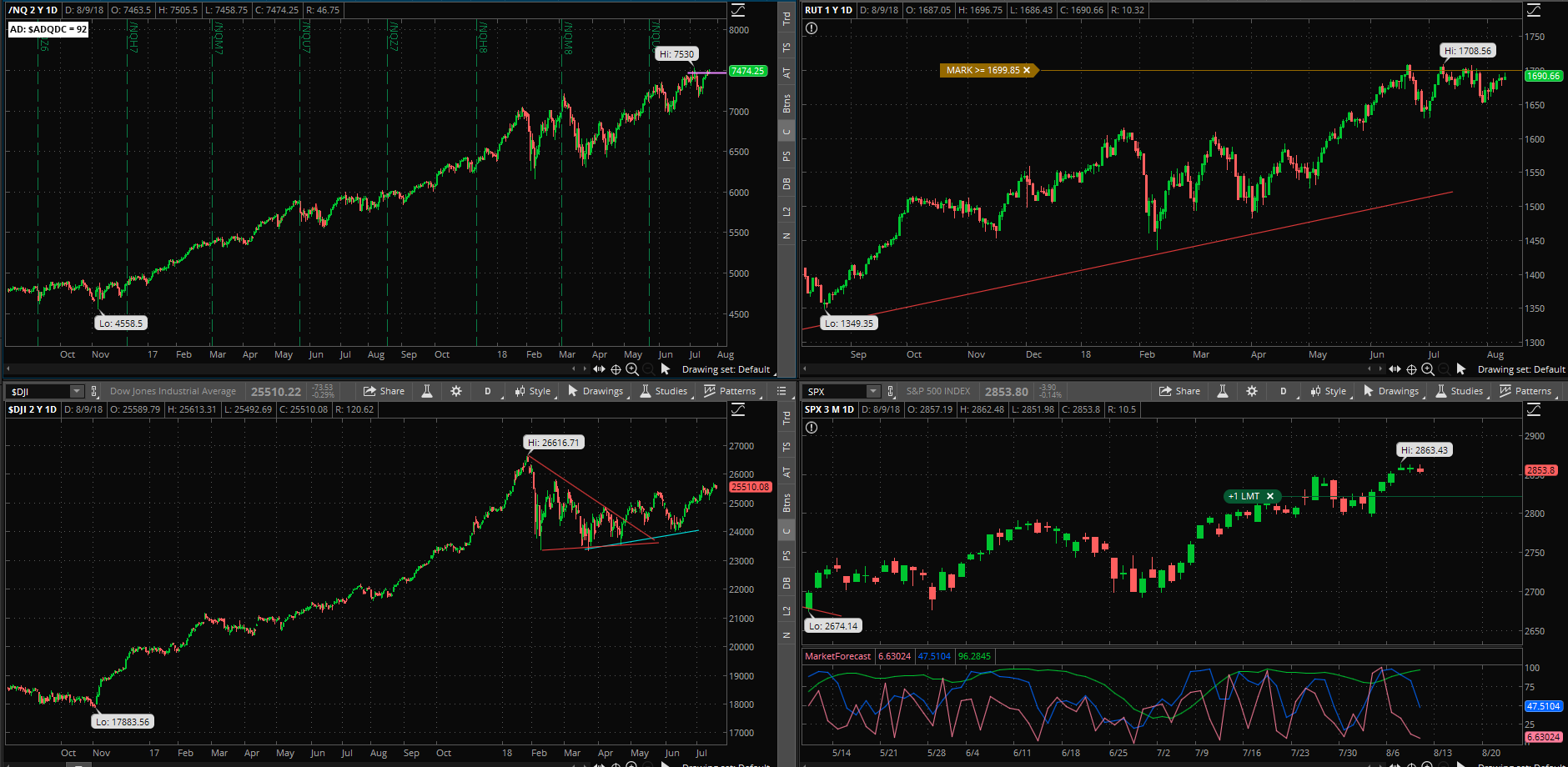Open the Trd side tab beside the $DJI chart
The height and width of the screenshot is (767, 1568).
787,418
